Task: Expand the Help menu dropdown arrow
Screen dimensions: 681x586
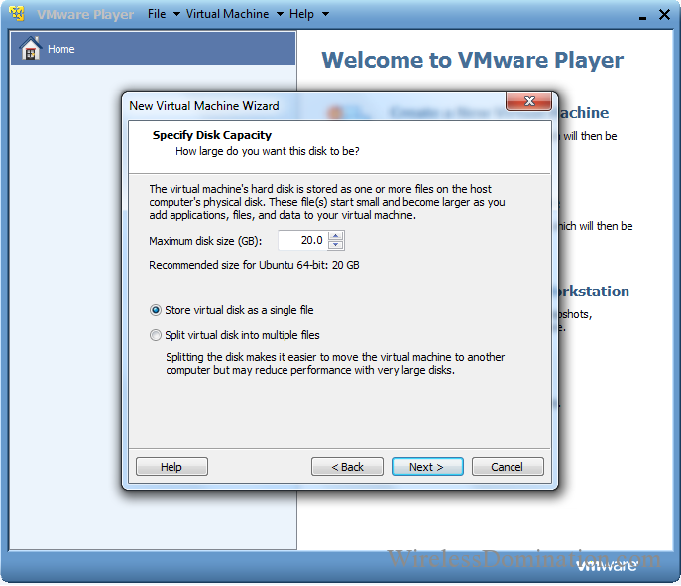Action: [325, 14]
